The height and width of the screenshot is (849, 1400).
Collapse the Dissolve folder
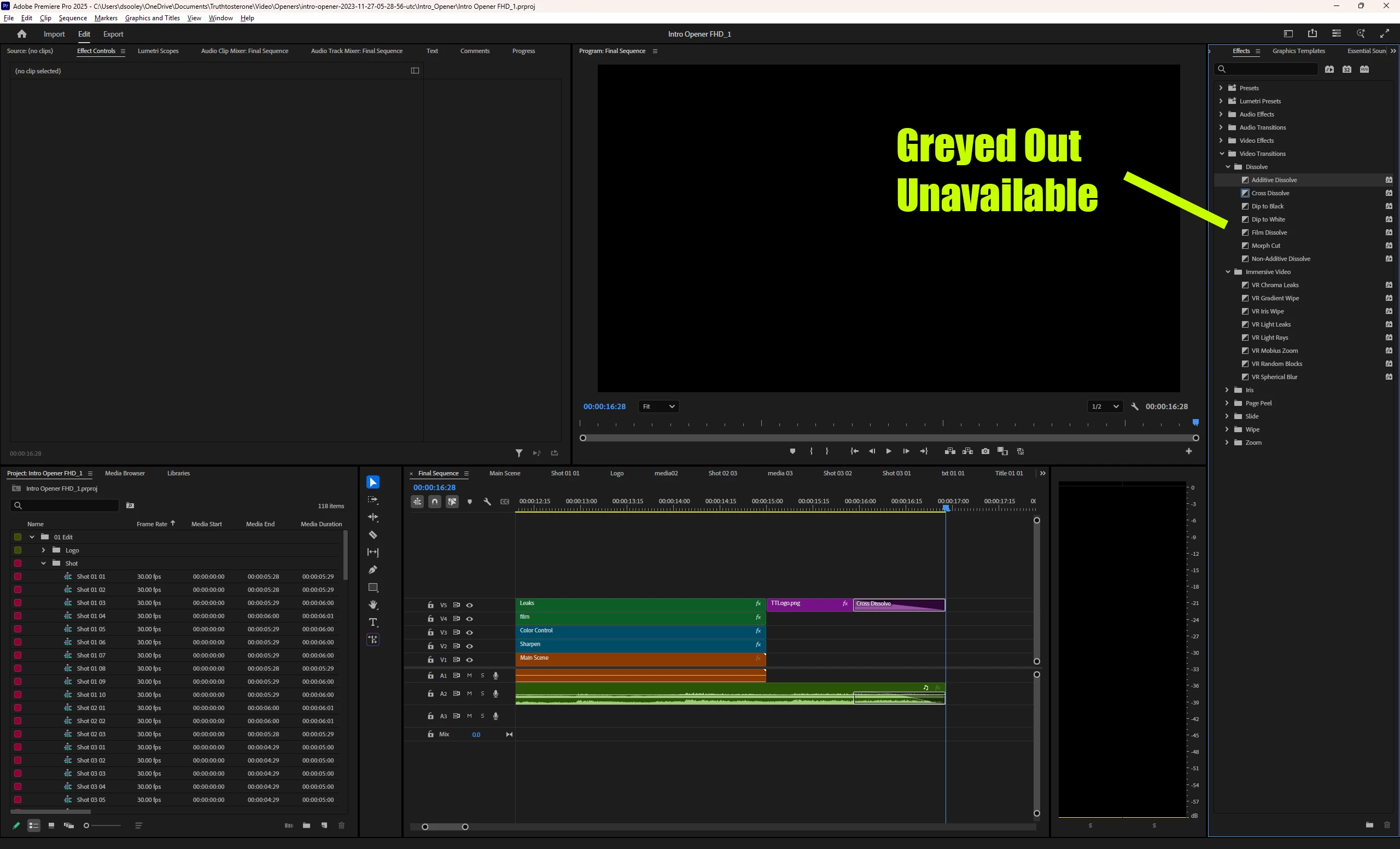(x=1228, y=167)
